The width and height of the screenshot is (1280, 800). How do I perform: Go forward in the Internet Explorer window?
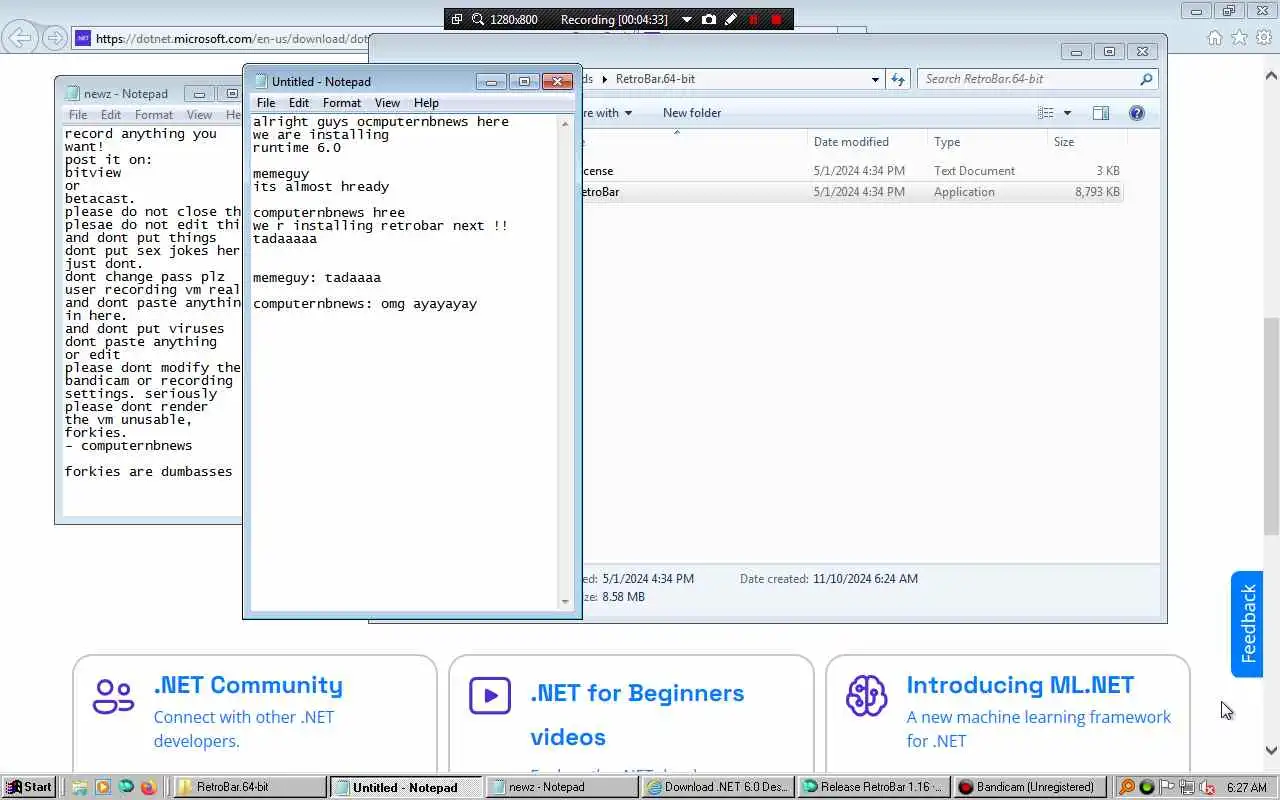point(55,38)
